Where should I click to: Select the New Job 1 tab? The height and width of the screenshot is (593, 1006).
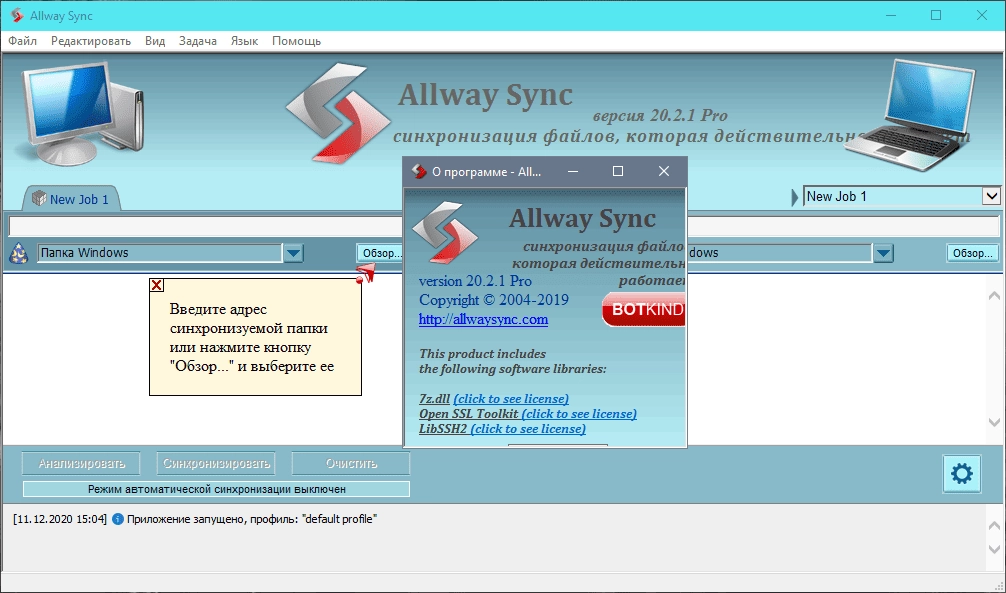click(x=71, y=199)
